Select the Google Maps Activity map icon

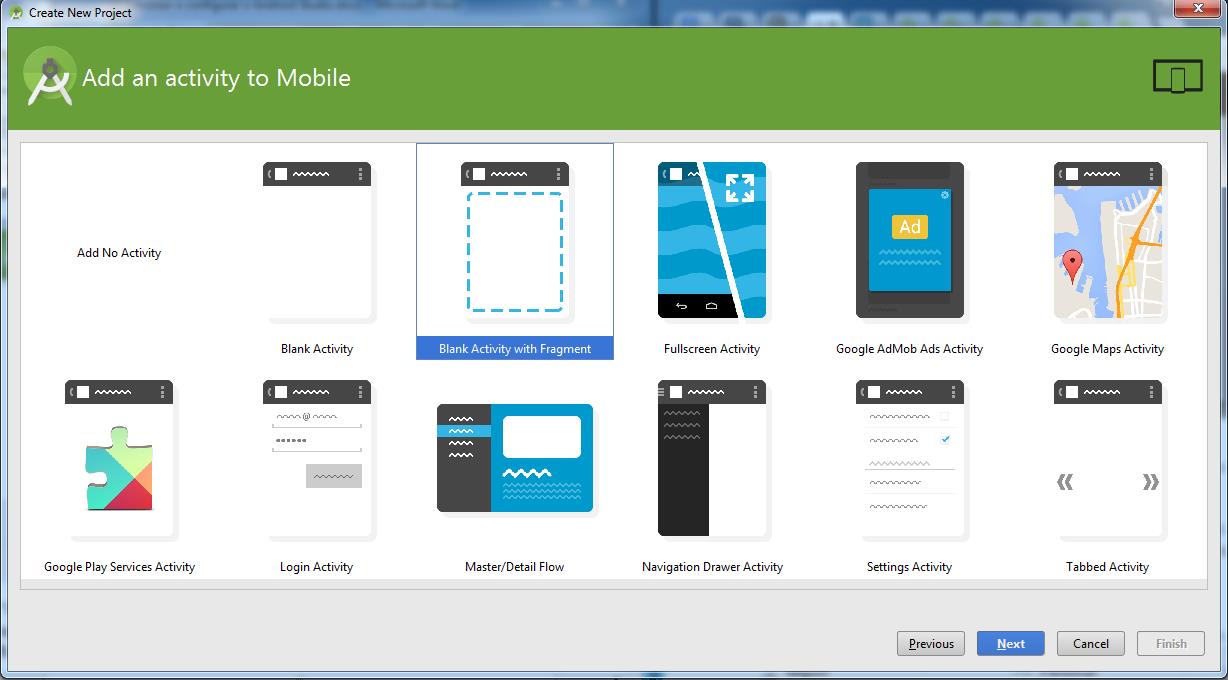tap(1107, 241)
